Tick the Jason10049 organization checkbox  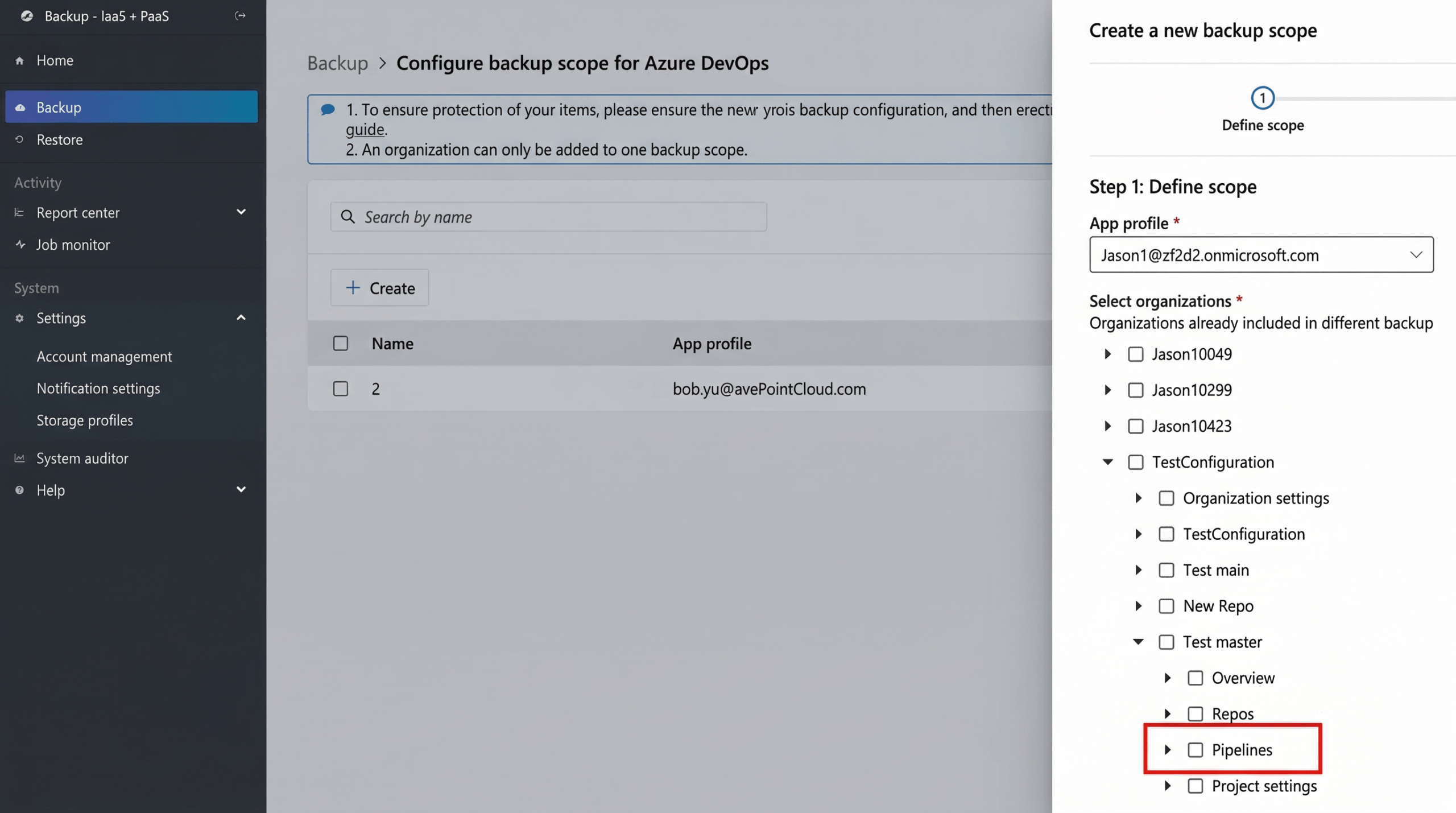1135,354
